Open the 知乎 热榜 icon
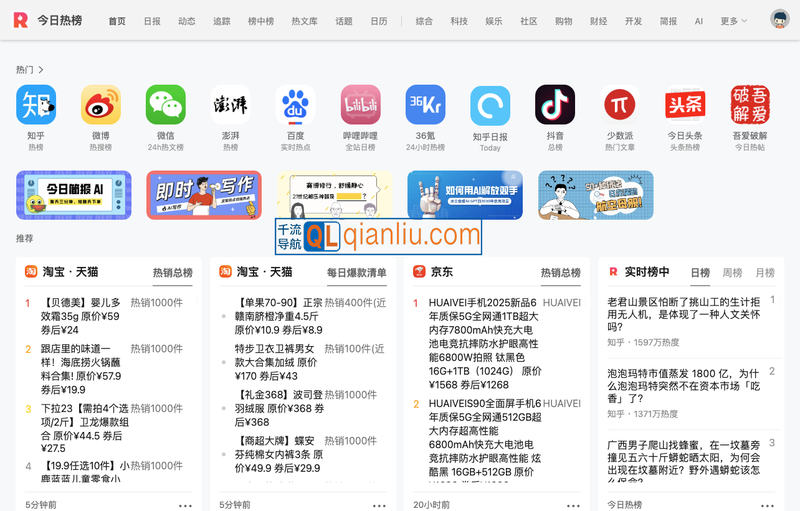Image resolution: width=800 pixels, height=511 pixels. 36,105
